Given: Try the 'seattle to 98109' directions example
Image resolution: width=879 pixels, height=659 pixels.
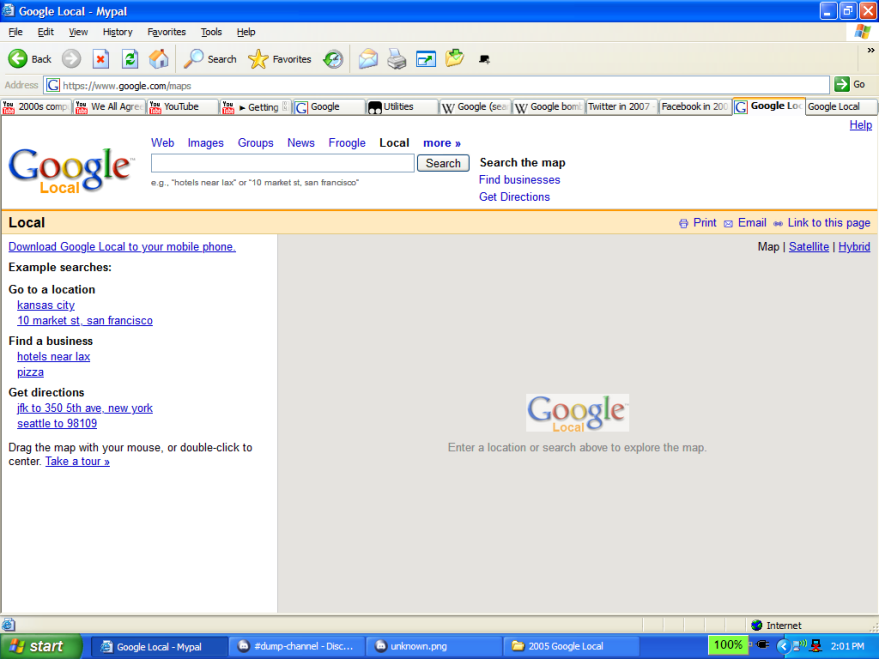Looking at the screenshot, I should 57,424.
